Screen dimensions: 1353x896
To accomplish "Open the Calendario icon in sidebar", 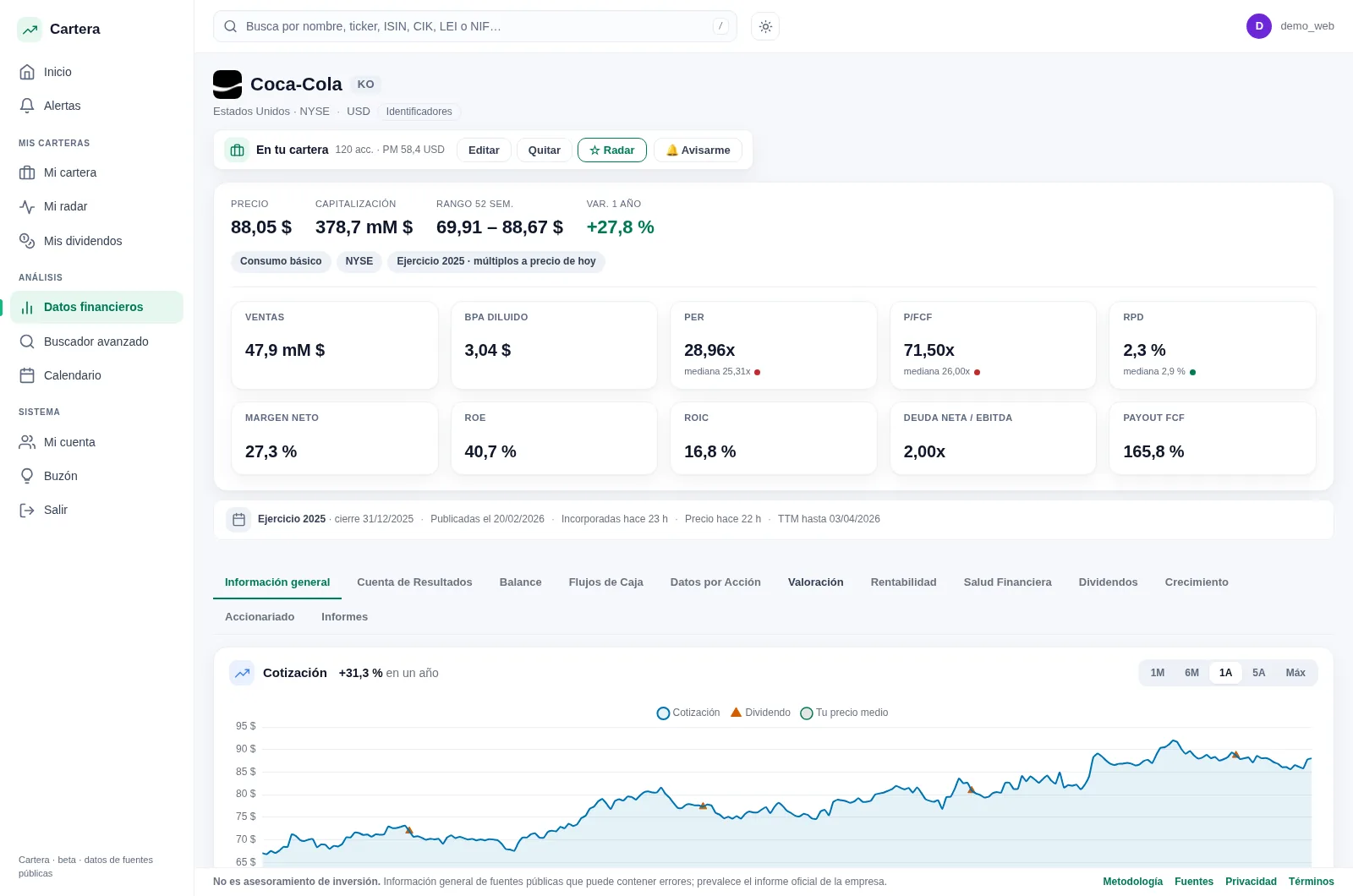I will (x=27, y=375).
